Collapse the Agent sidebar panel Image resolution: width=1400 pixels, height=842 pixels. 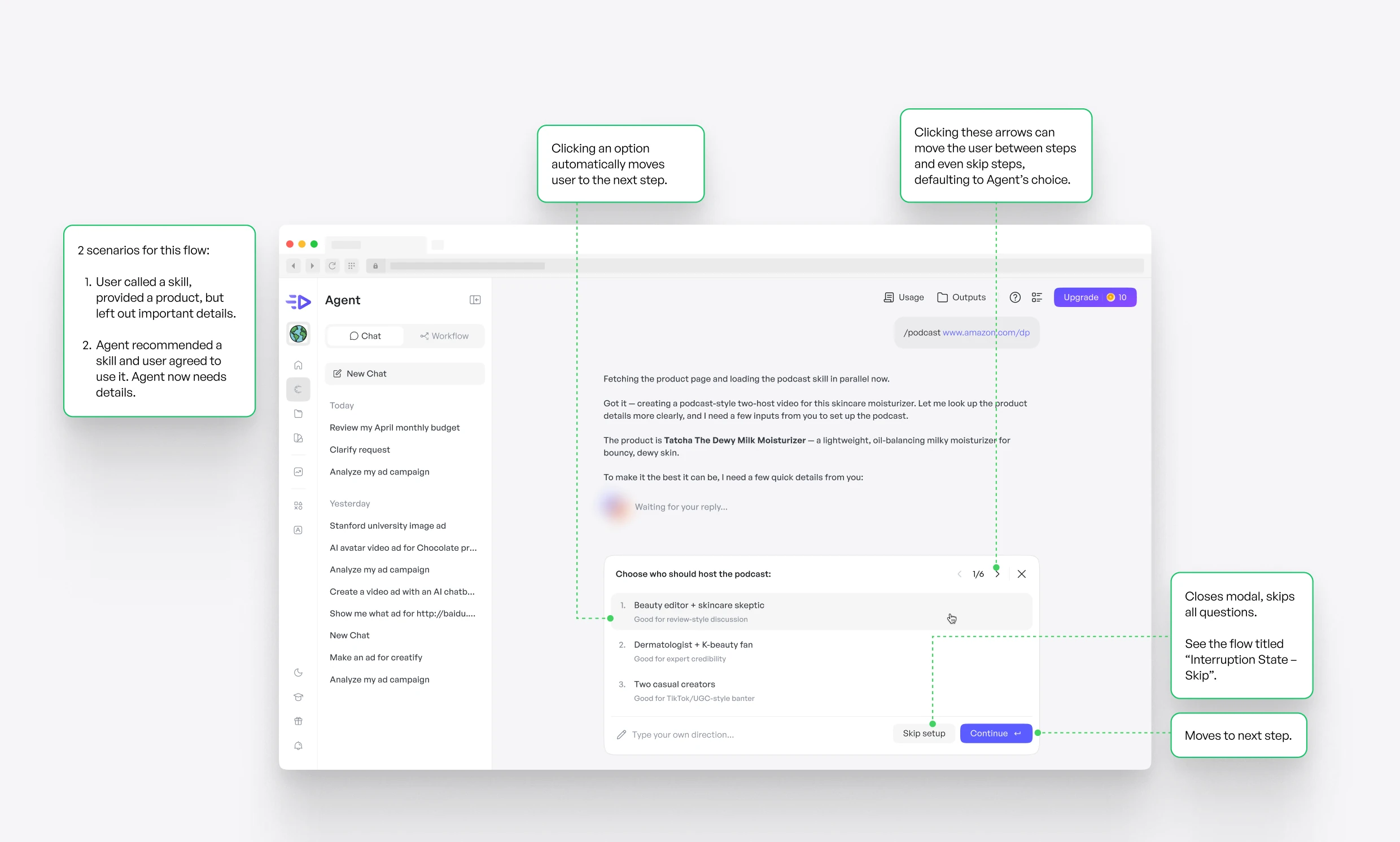point(475,300)
